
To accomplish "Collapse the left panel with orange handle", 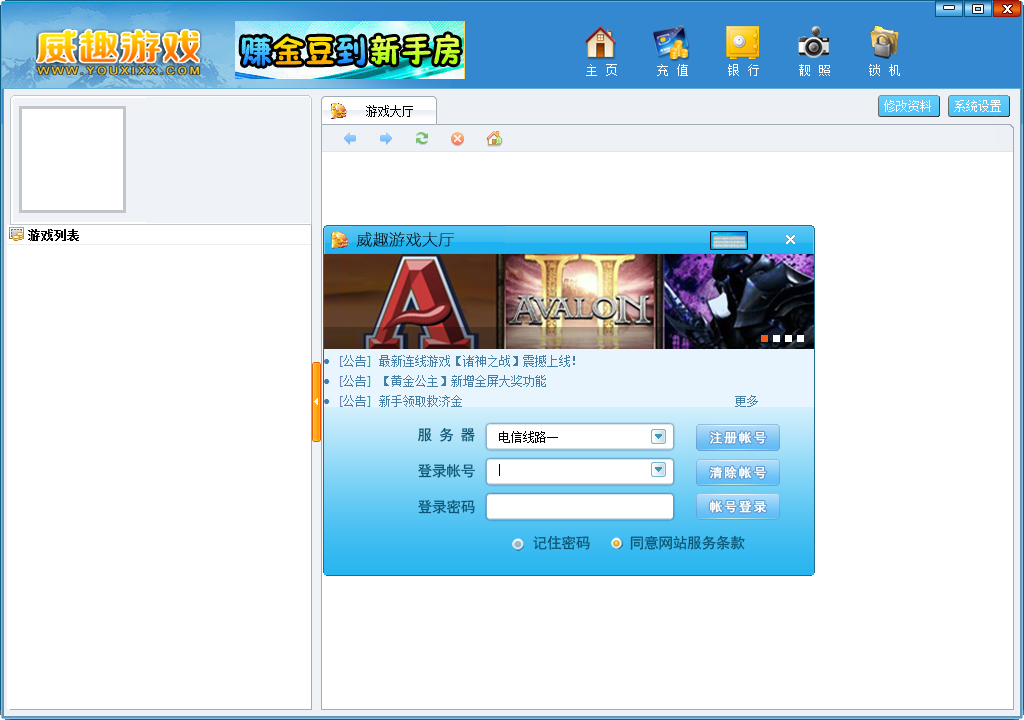I will click(316, 402).
